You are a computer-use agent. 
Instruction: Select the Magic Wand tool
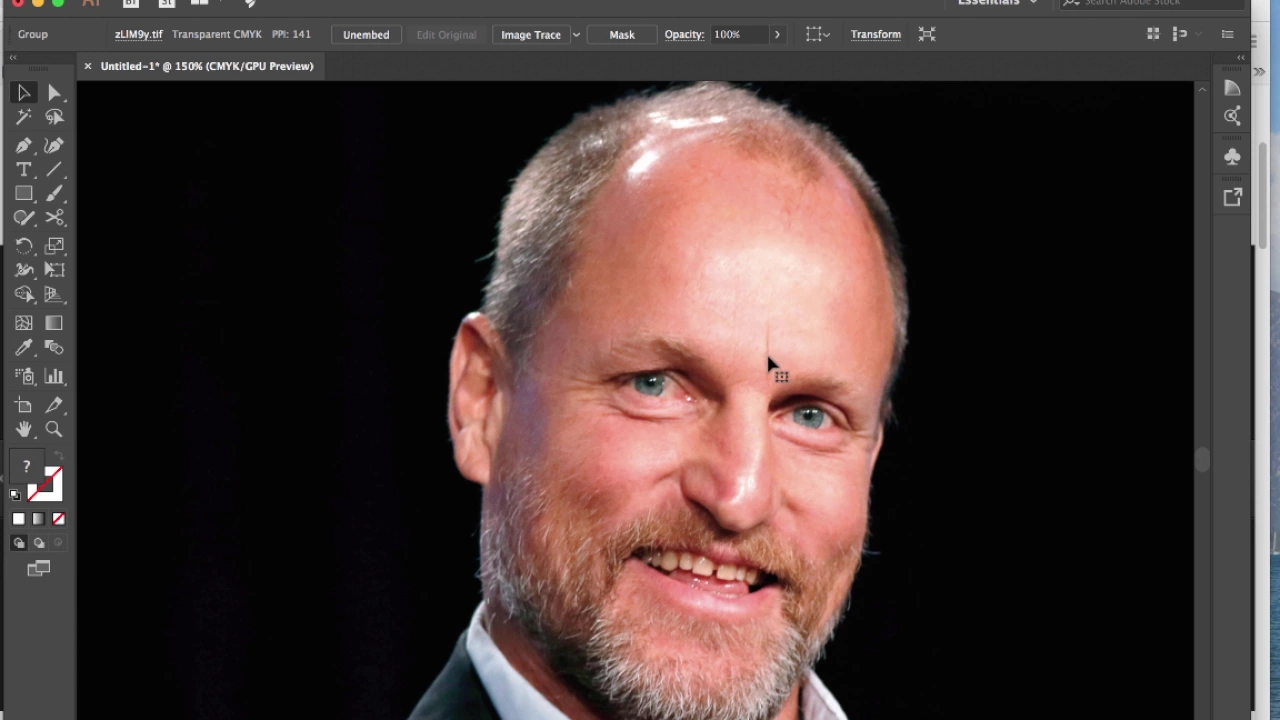[x=24, y=117]
